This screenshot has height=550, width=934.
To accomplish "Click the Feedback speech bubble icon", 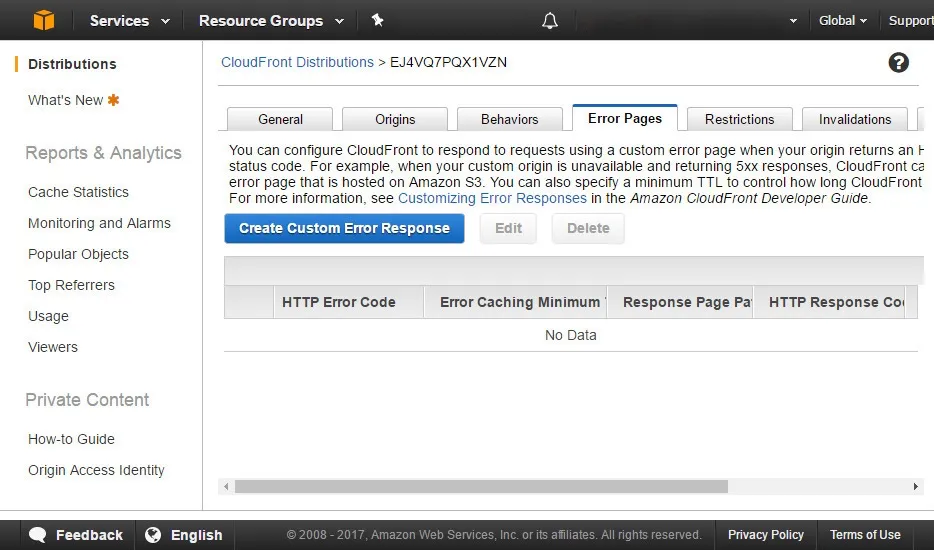I will [38, 535].
